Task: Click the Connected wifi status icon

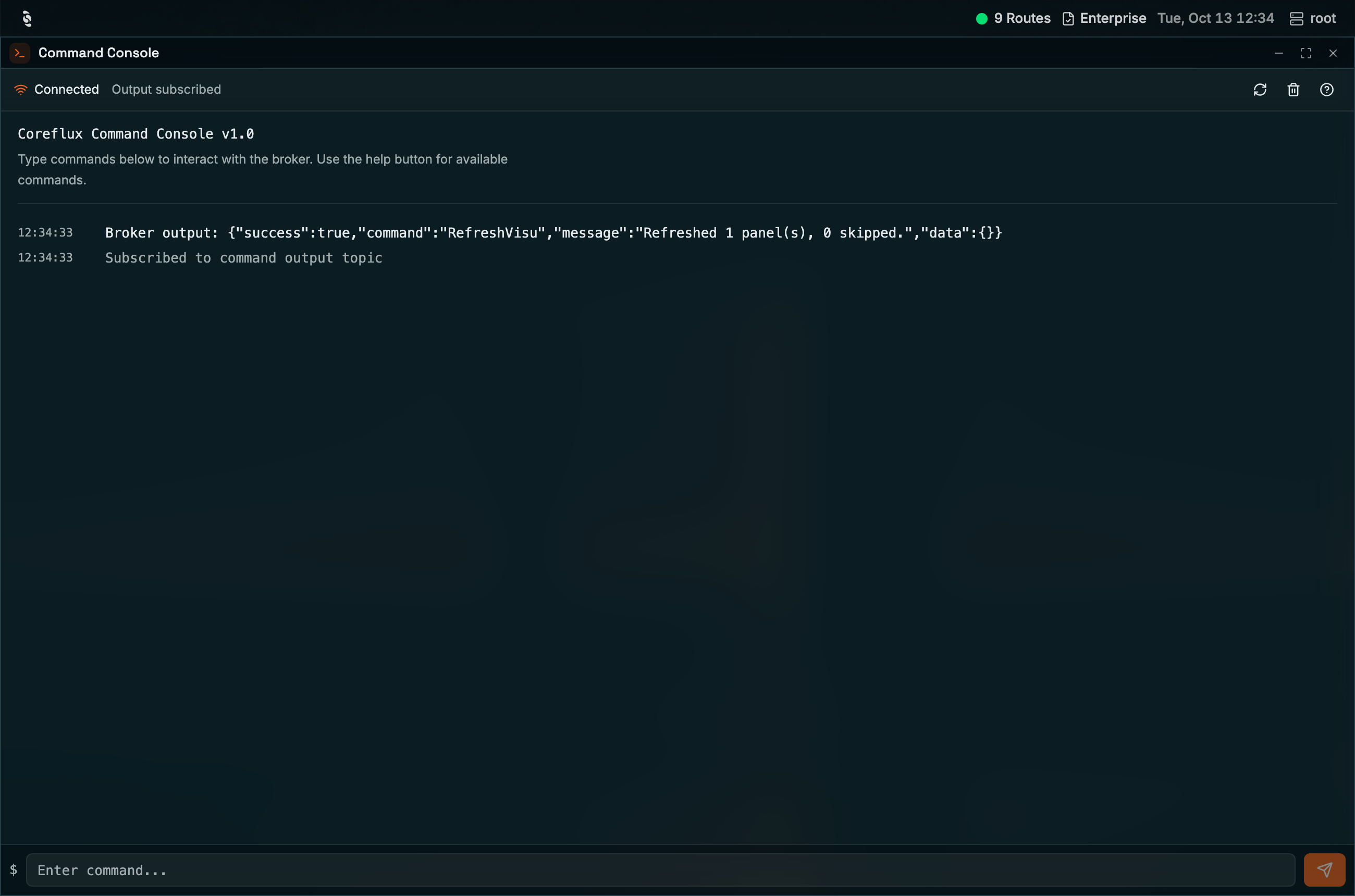Action: click(x=20, y=90)
